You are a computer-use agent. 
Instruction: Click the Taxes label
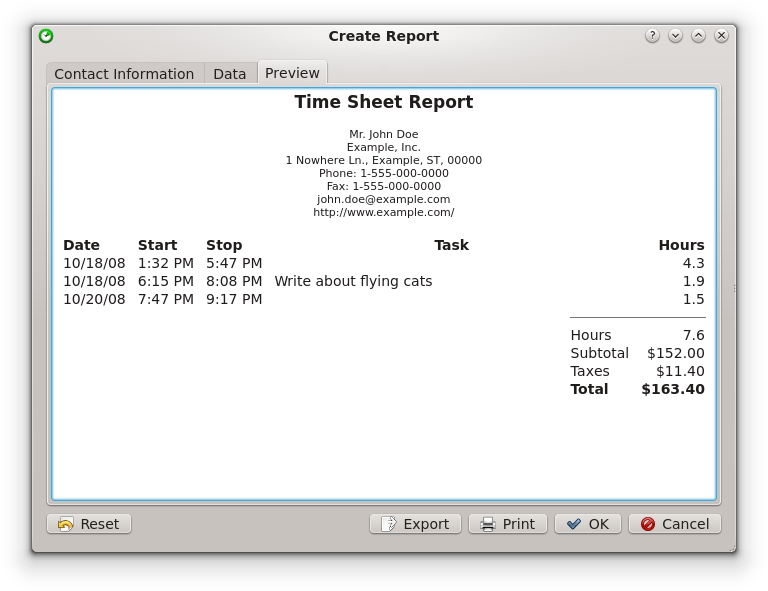pos(590,371)
